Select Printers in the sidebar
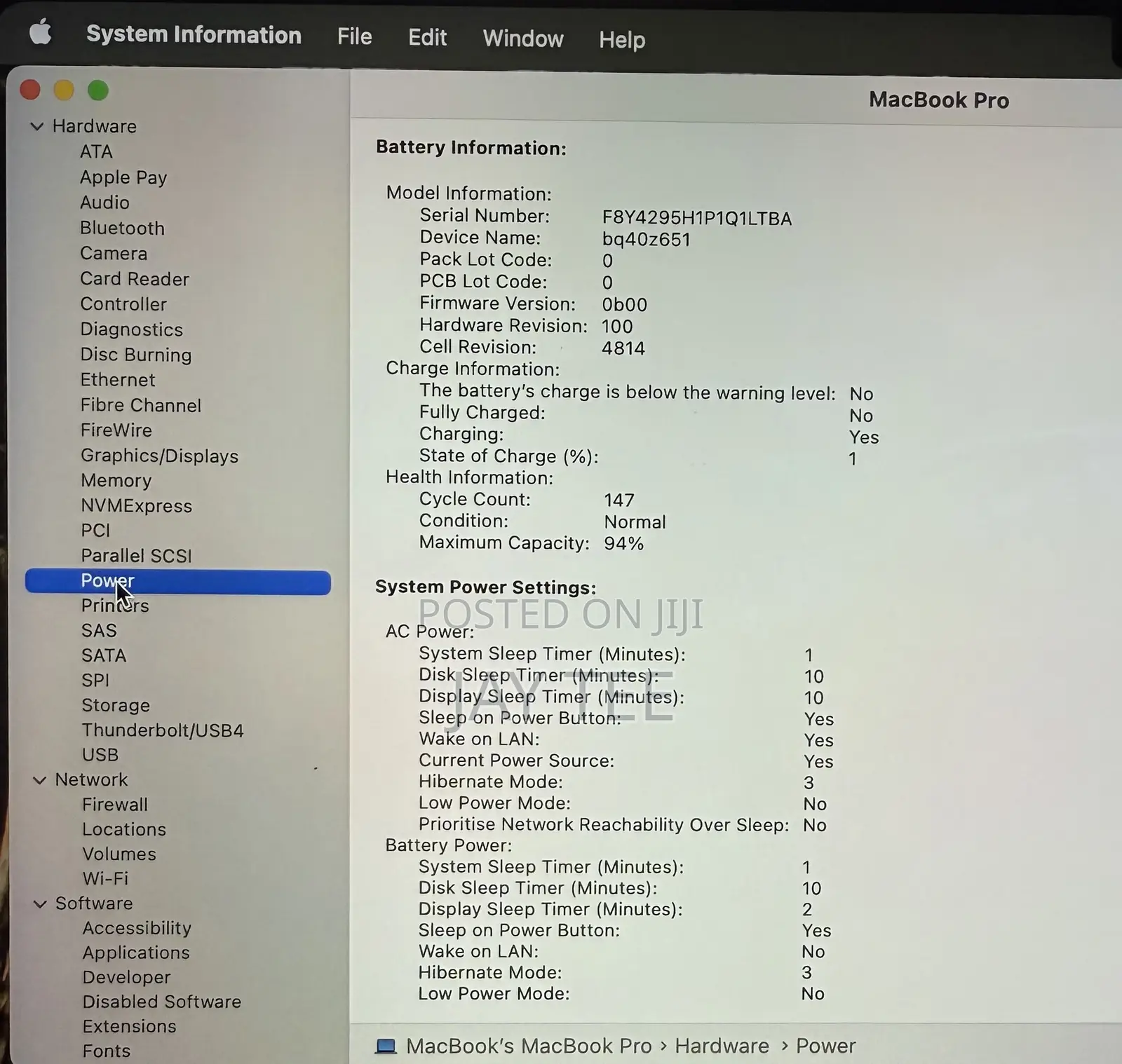Image resolution: width=1122 pixels, height=1064 pixels. point(115,606)
